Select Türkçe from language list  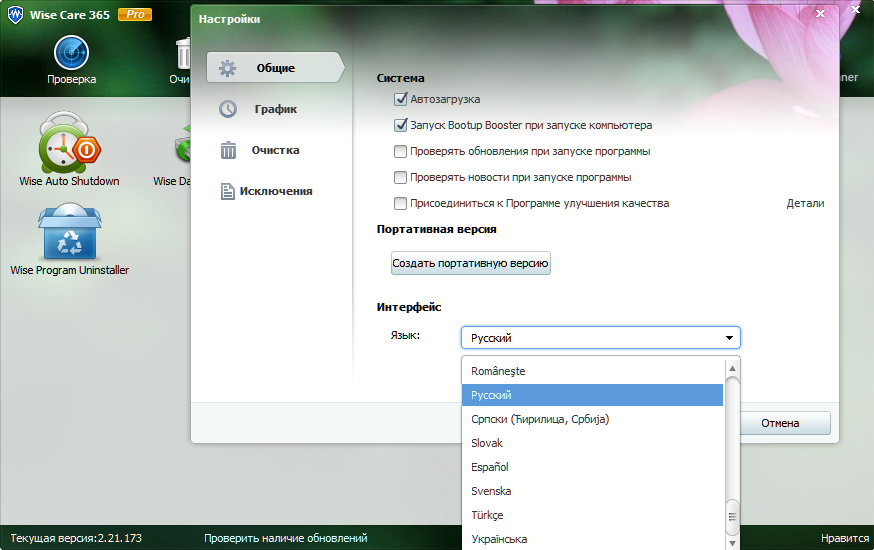(593, 515)
